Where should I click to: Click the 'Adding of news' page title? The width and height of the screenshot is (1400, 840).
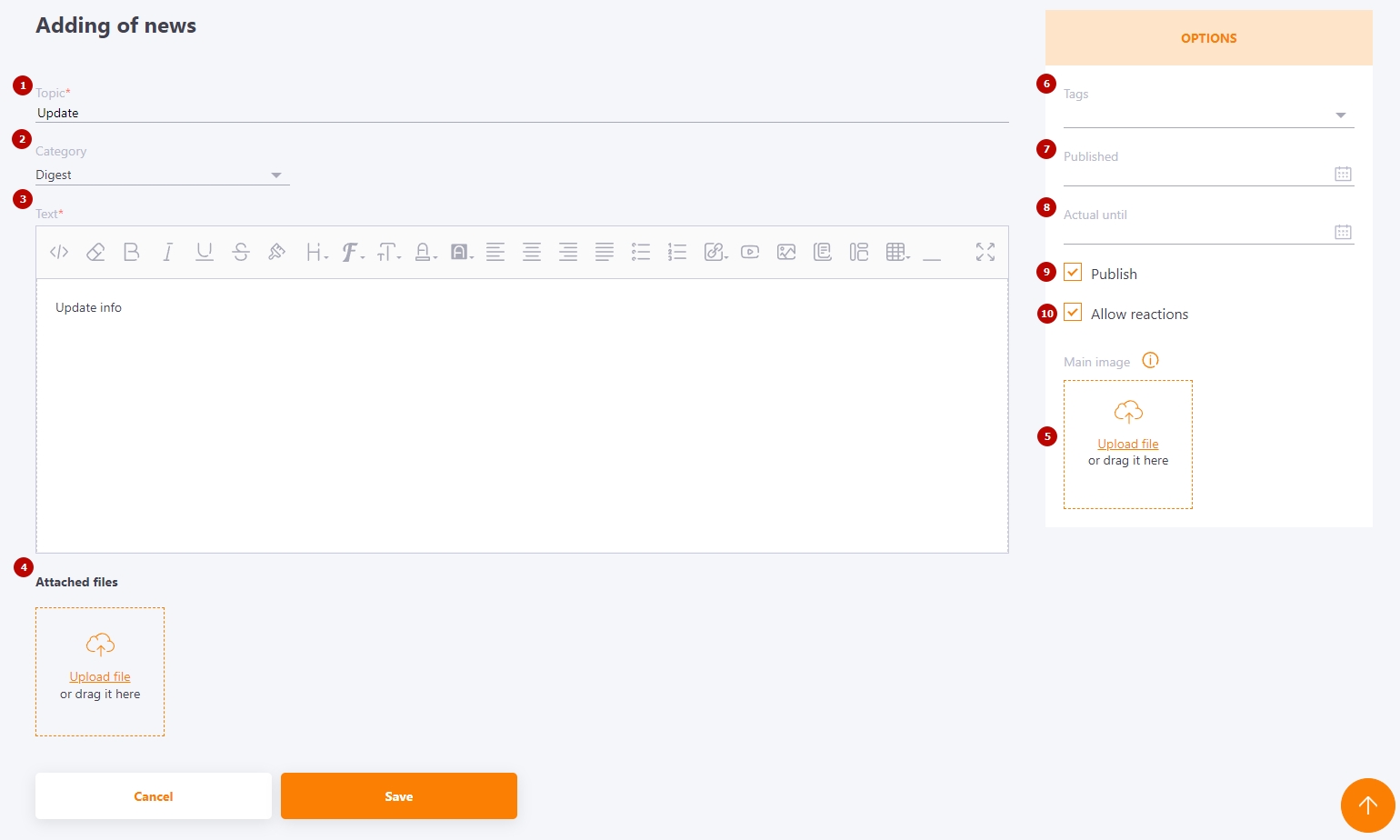point(116,25)
